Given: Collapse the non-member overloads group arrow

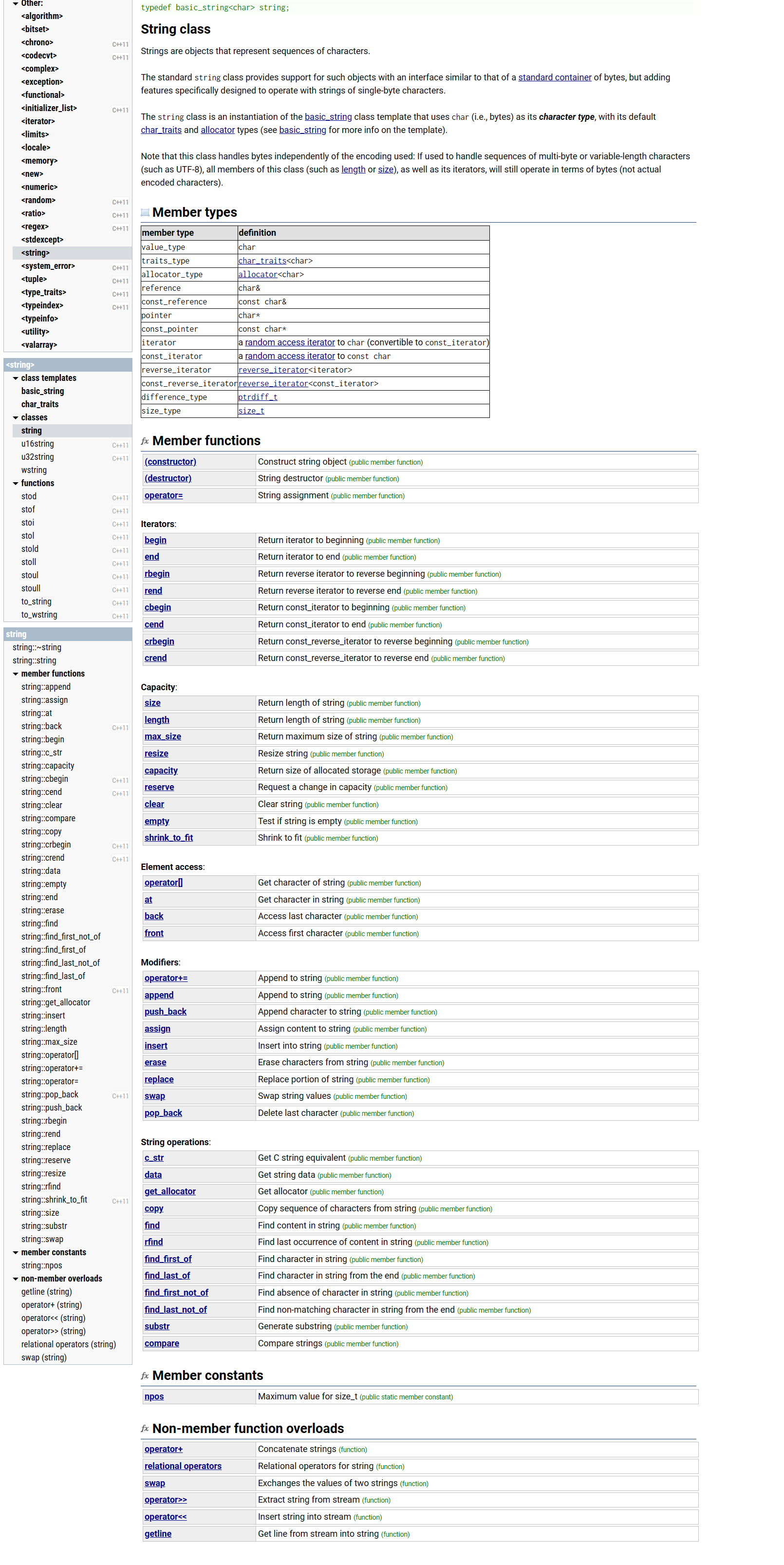Looking at the screenshot, I should (15, 1278).
